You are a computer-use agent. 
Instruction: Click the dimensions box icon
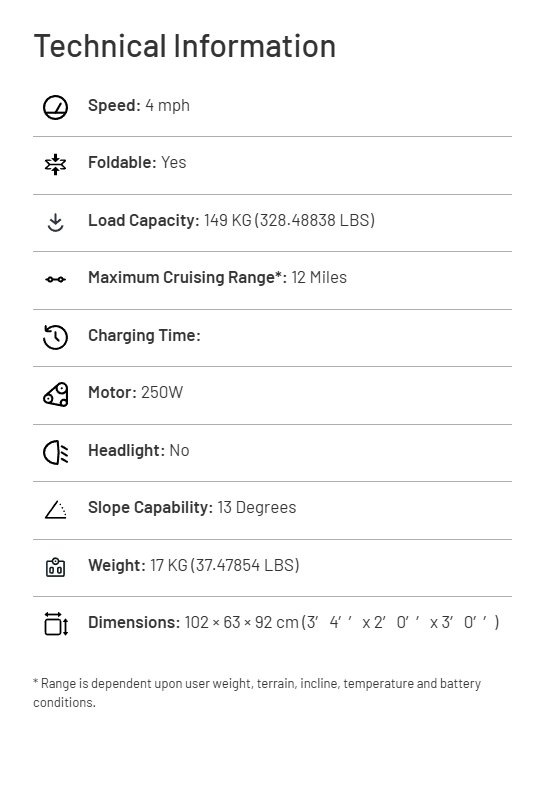coord(56,624)
